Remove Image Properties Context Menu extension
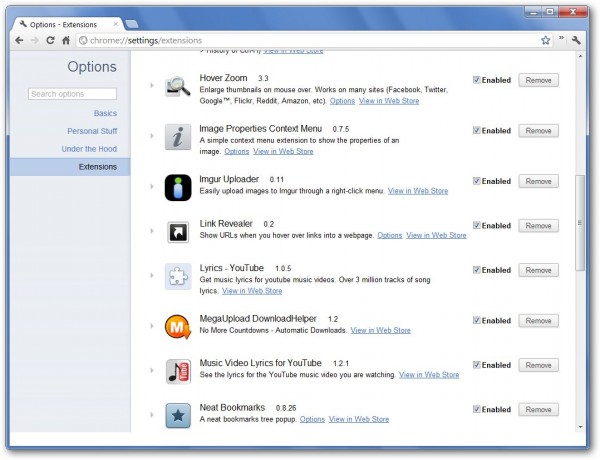 [538, 130]
